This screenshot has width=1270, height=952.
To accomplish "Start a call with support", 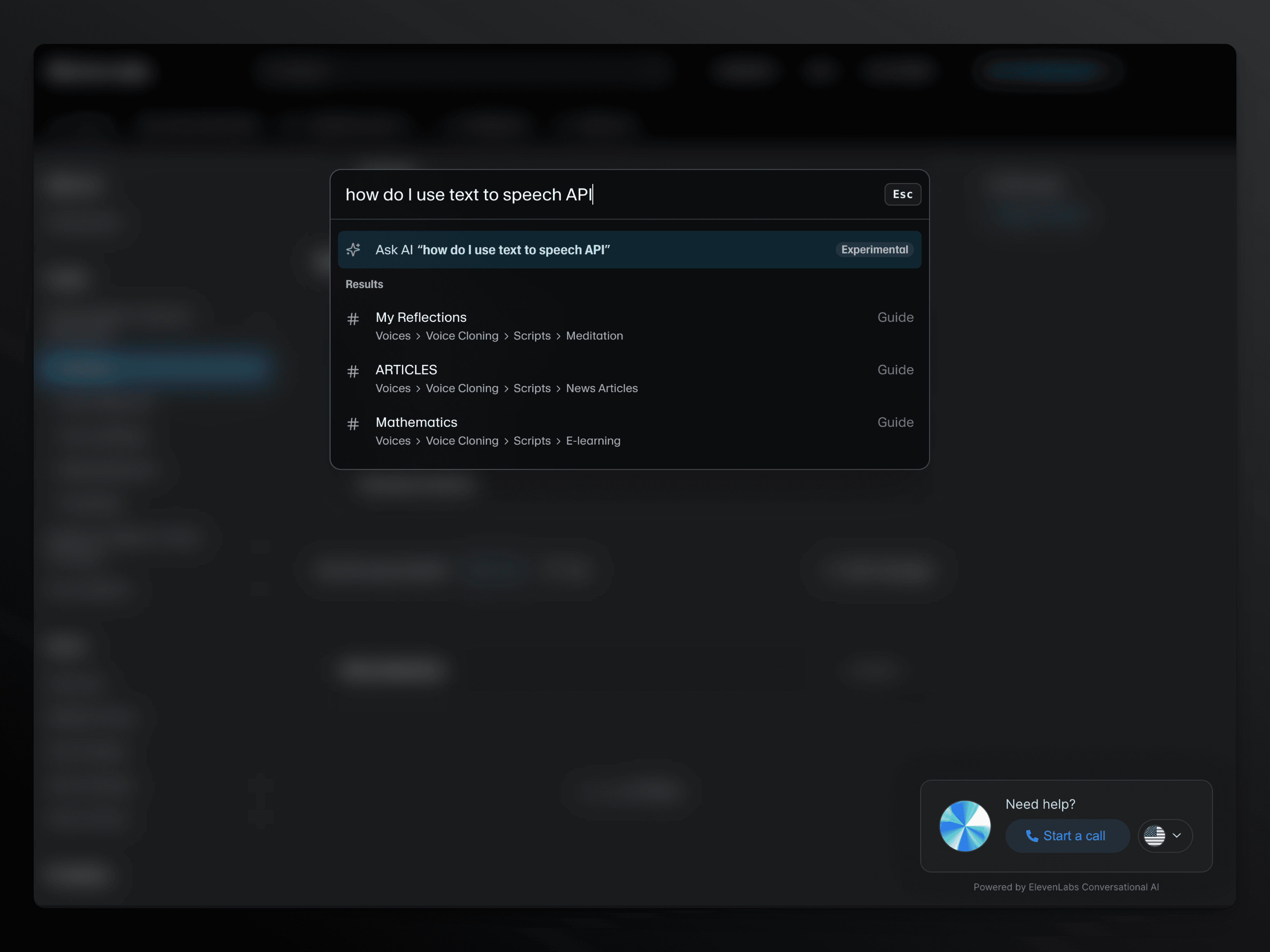I will (x=1067, y=836).
